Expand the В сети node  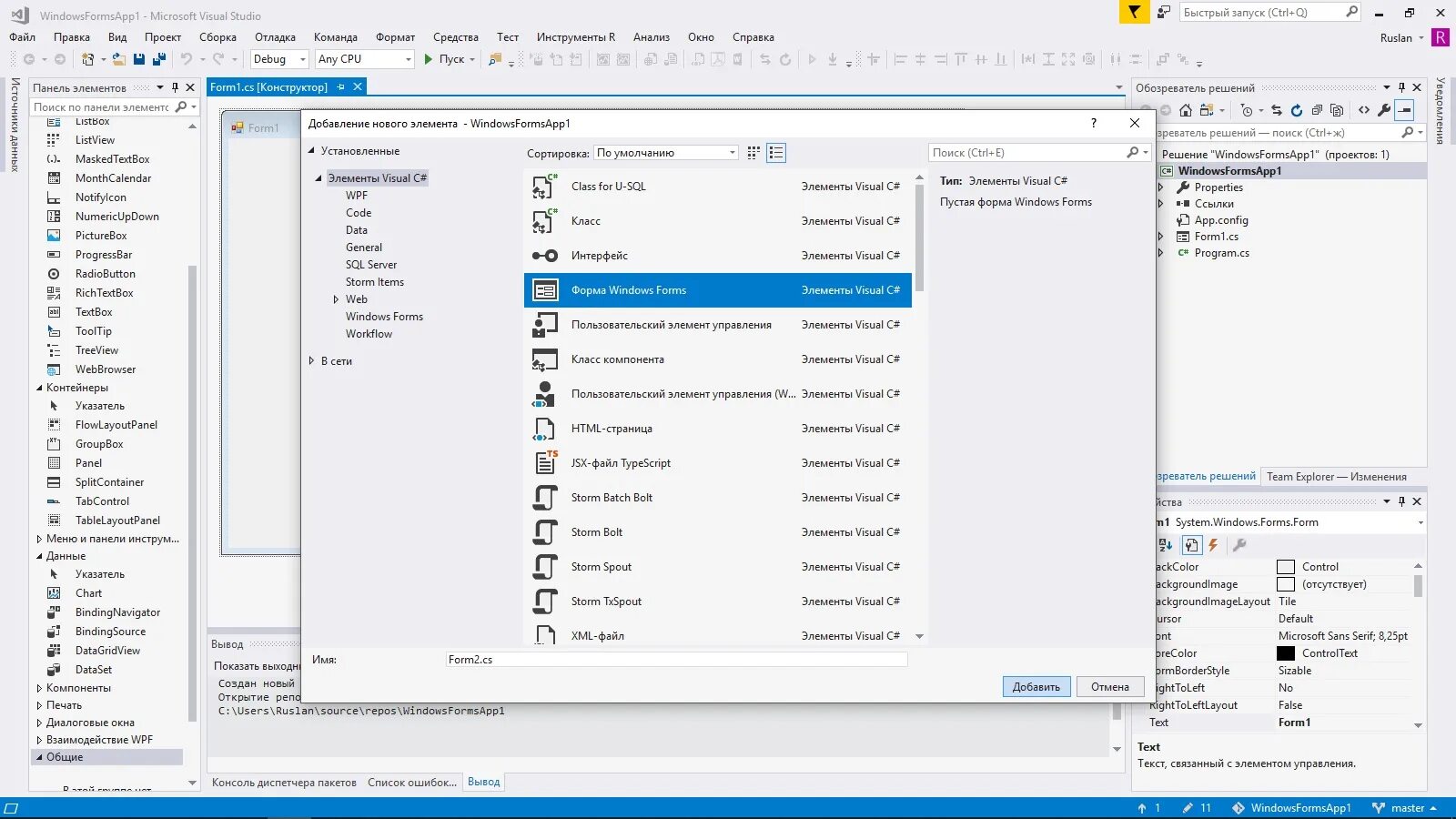click(x=311, y=361)
